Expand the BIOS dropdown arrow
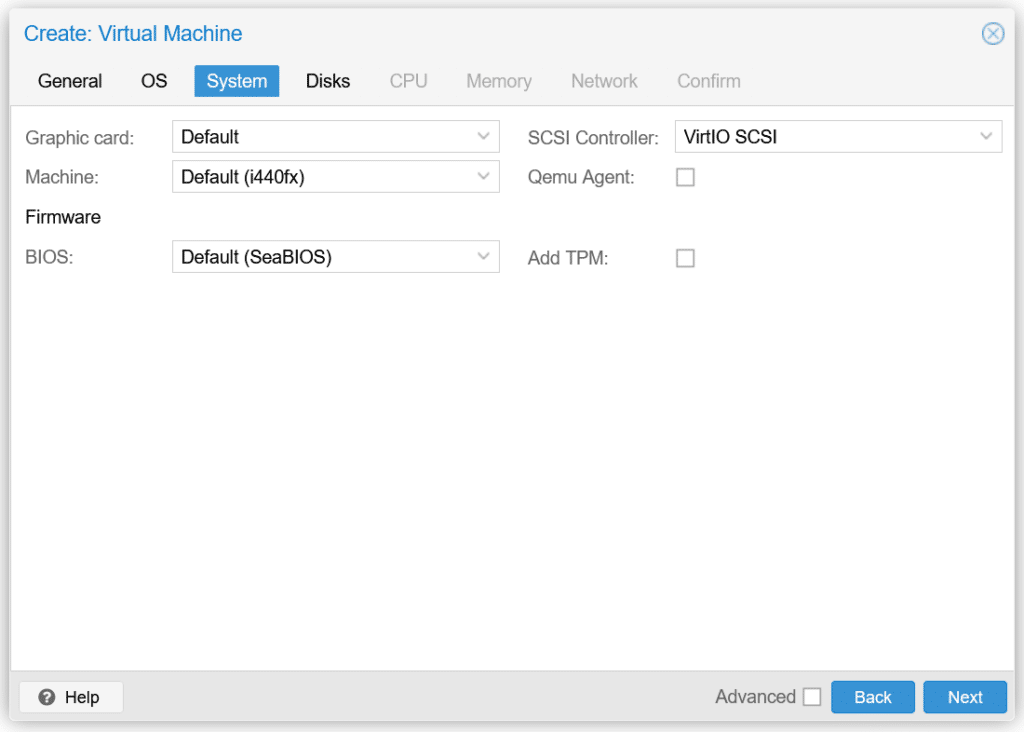The image size is (1024, 732). pos(483,257)
